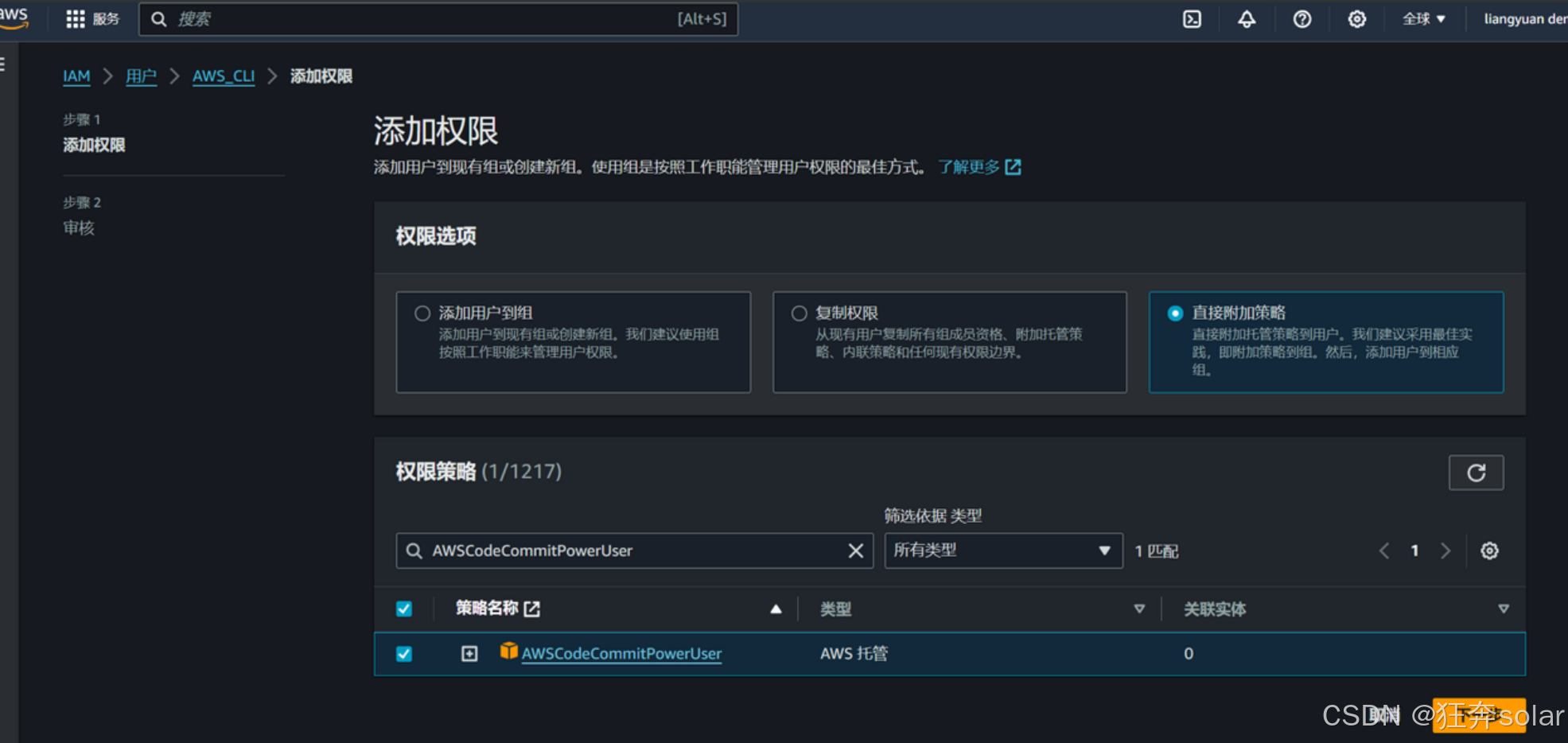Click the external link icon after 了解更多
The height and width of the screenshot is (743, 1568).
tap(1013, 167)
